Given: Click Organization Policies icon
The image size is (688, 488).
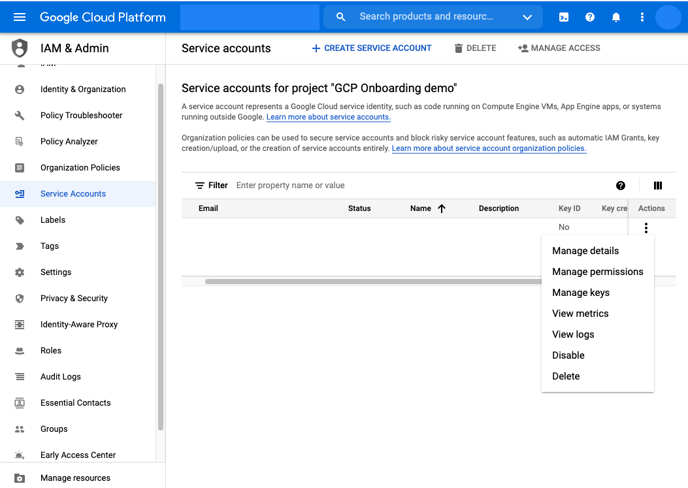Looking at the screenshot, I should [19, 168].
